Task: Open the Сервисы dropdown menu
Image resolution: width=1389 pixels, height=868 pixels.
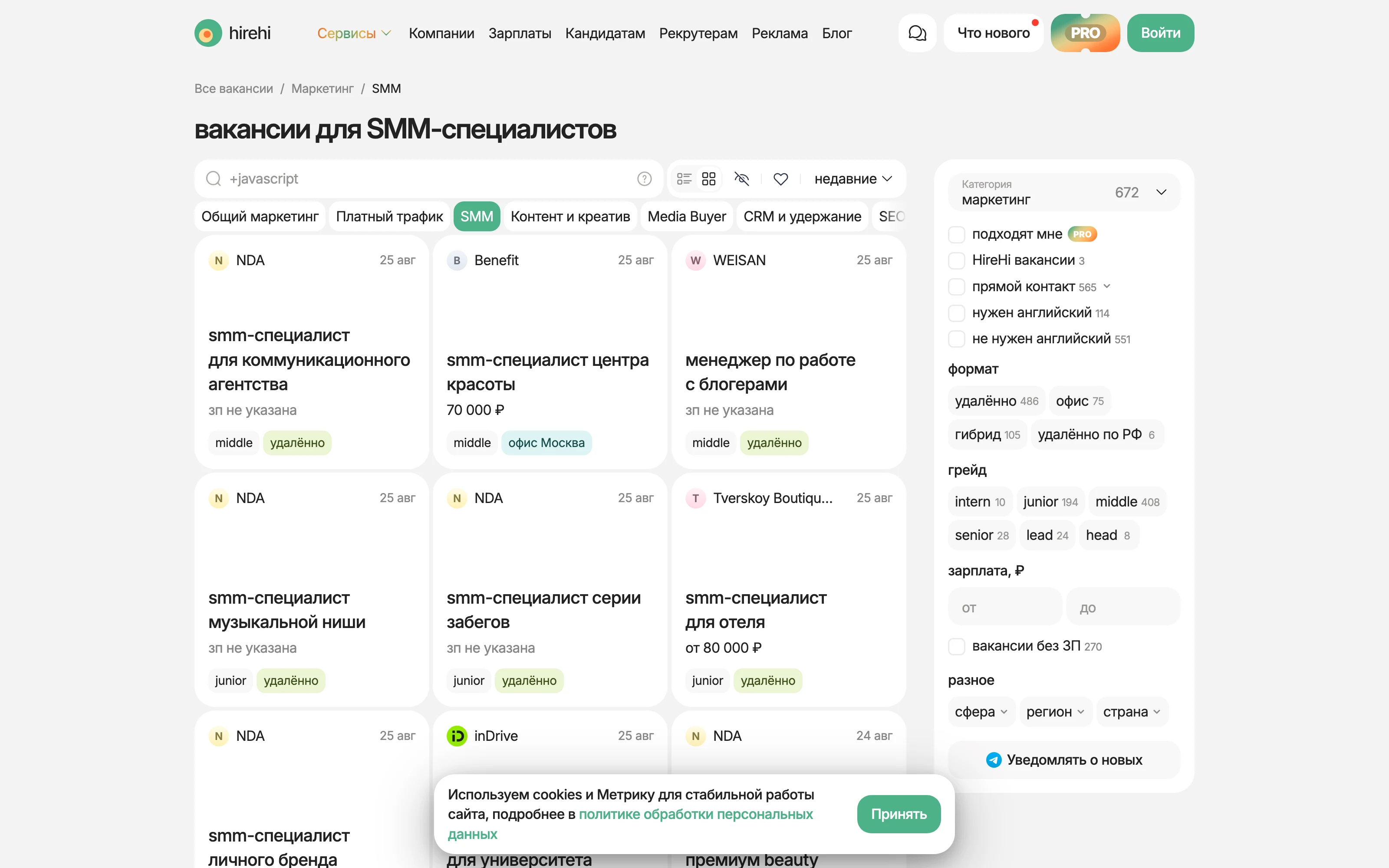Action: coord(354,33)
